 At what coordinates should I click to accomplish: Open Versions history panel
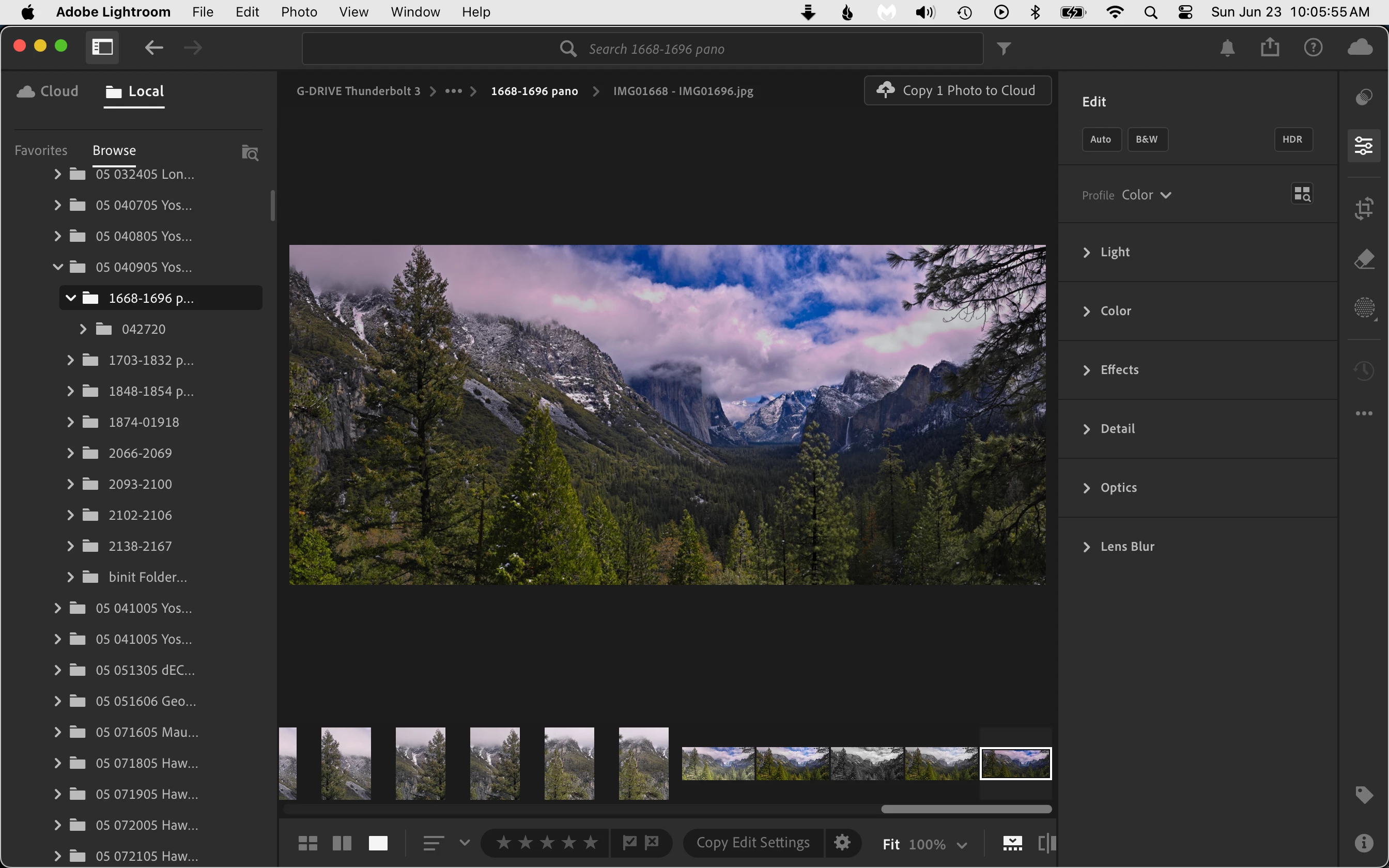[1364, 370]
